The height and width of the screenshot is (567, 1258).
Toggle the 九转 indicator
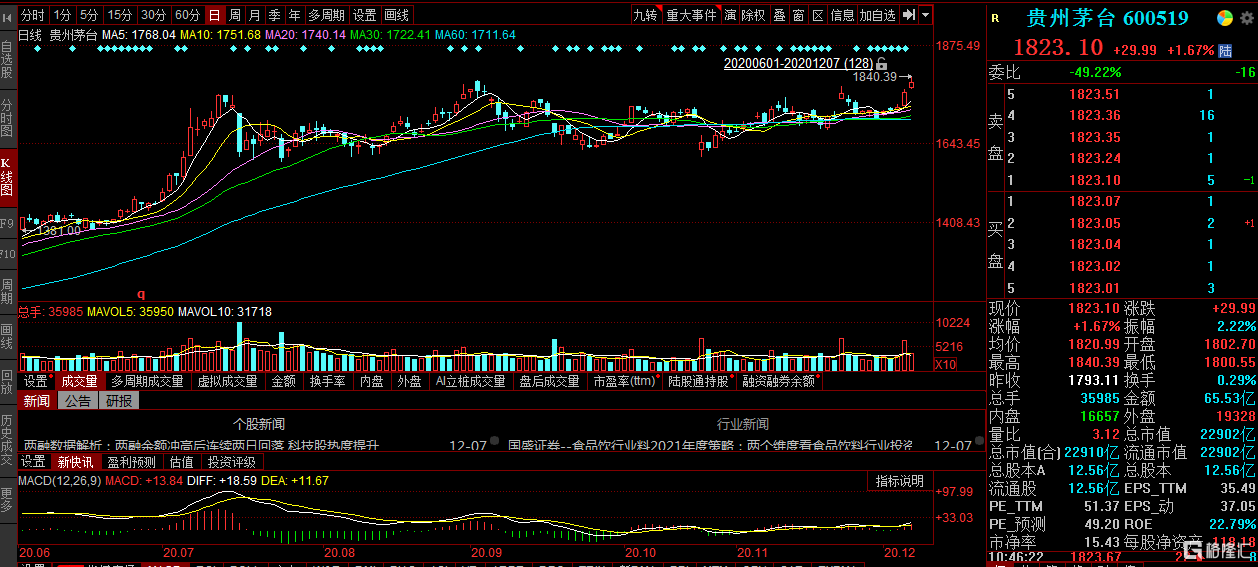point(646,15)
